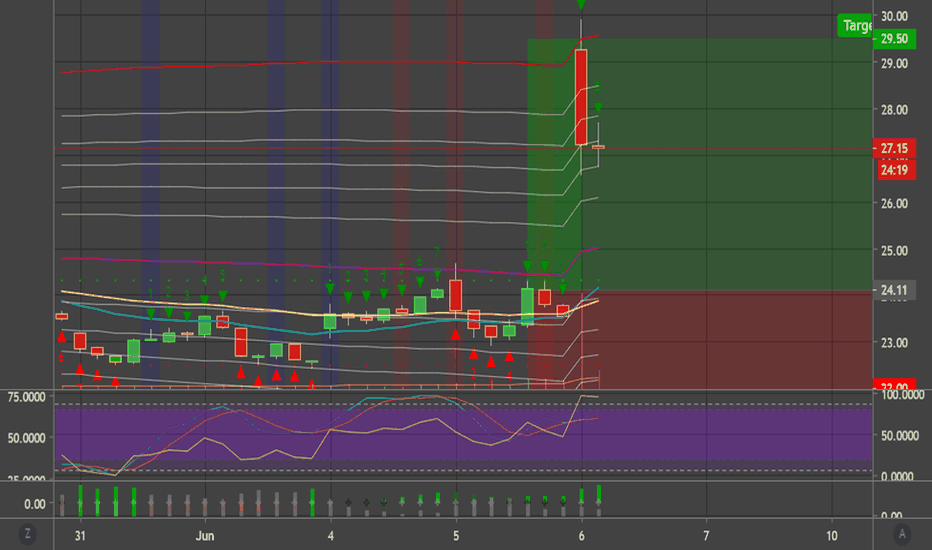Image resolution: width=932 pixels, height=550 pixels.
Task: Select the 29.50 target price label
Action: [x=894, y=39]
